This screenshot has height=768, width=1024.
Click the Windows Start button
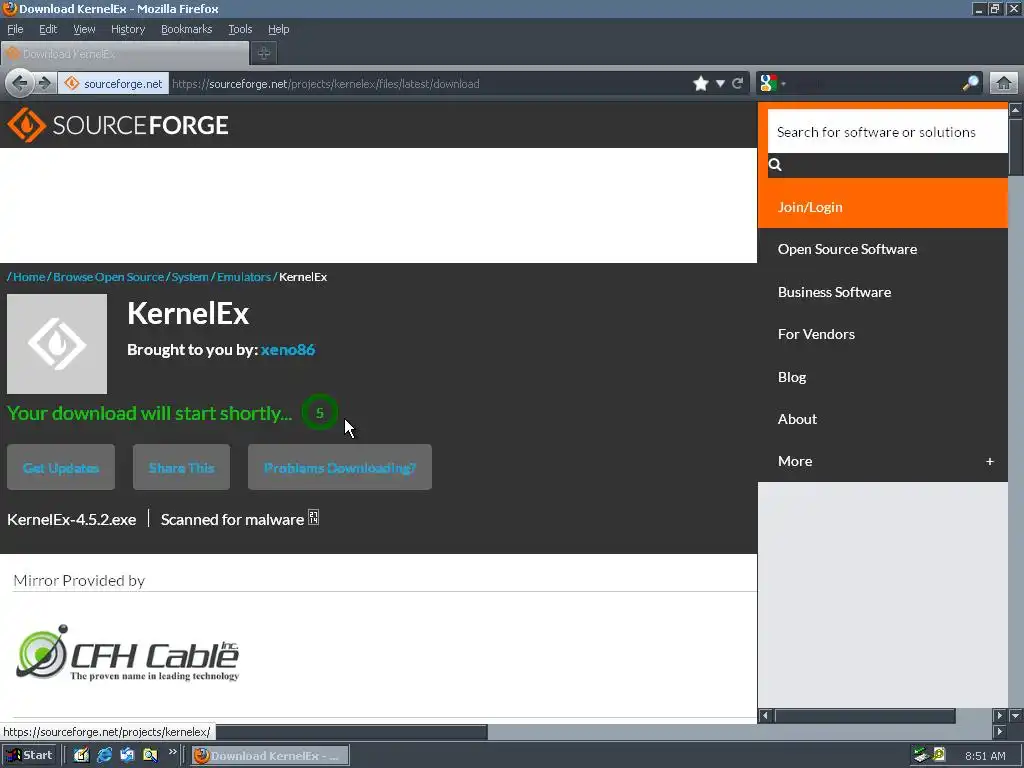click(29, 756)
